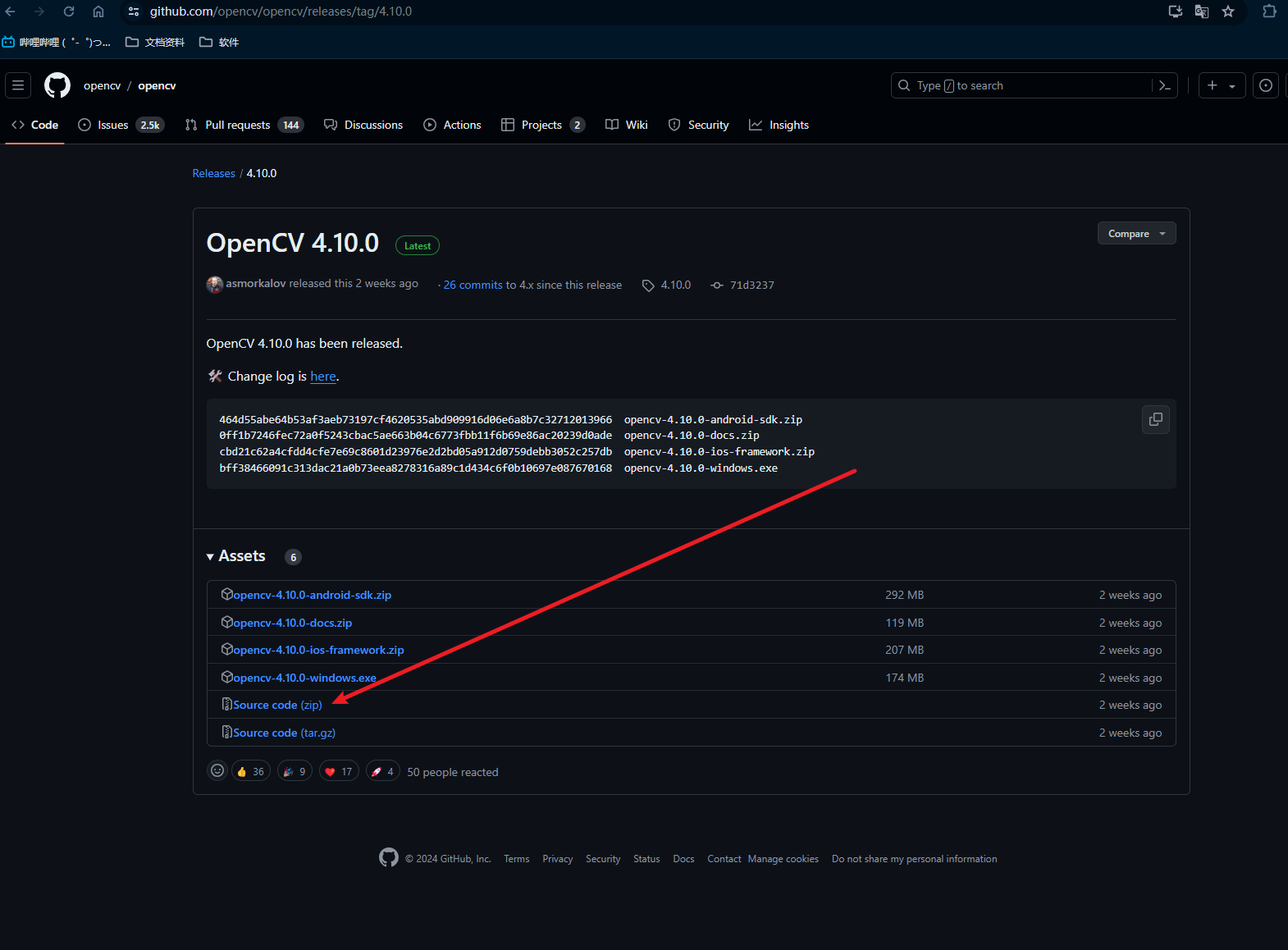The height and width of the screenshot is (950, 1288).
Task: Click asmorkalov's avatar image
Action: 215,284
